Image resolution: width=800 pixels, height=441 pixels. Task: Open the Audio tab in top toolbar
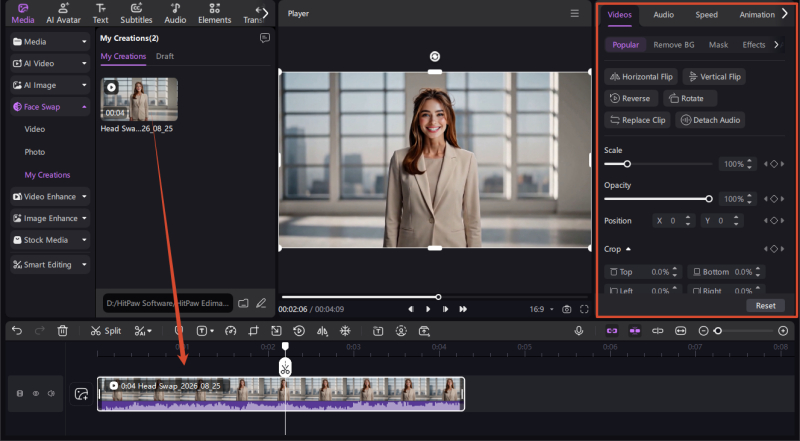175,14
